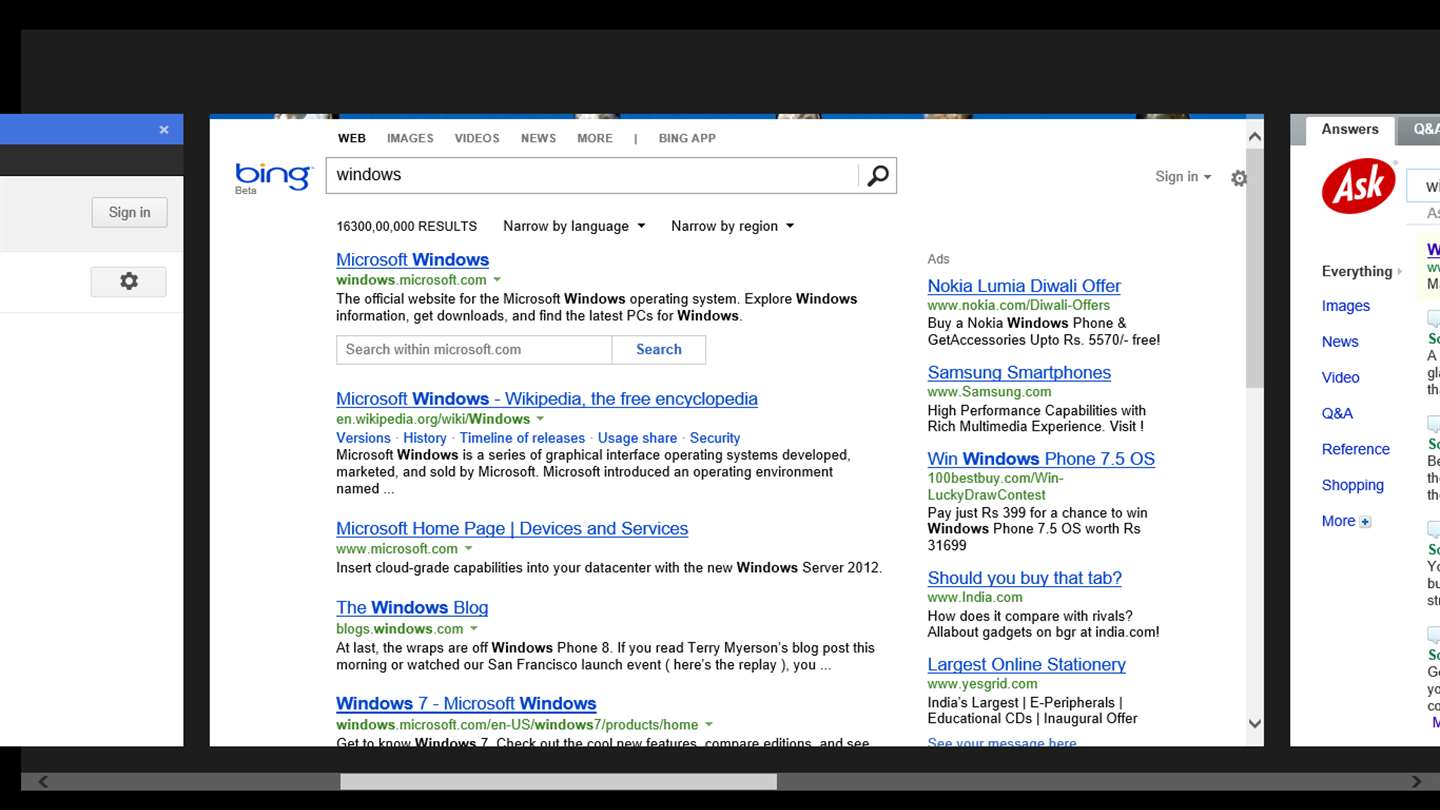
Task: Click the horizontal scrollbar right arrow
Action: [1417, 782]
